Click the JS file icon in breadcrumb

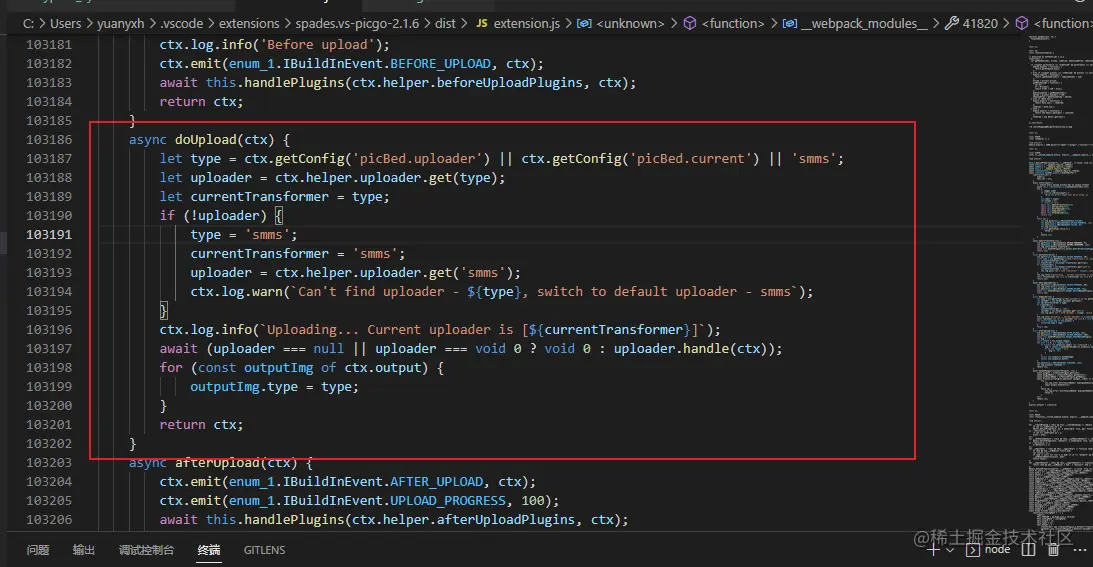point(482,23)
